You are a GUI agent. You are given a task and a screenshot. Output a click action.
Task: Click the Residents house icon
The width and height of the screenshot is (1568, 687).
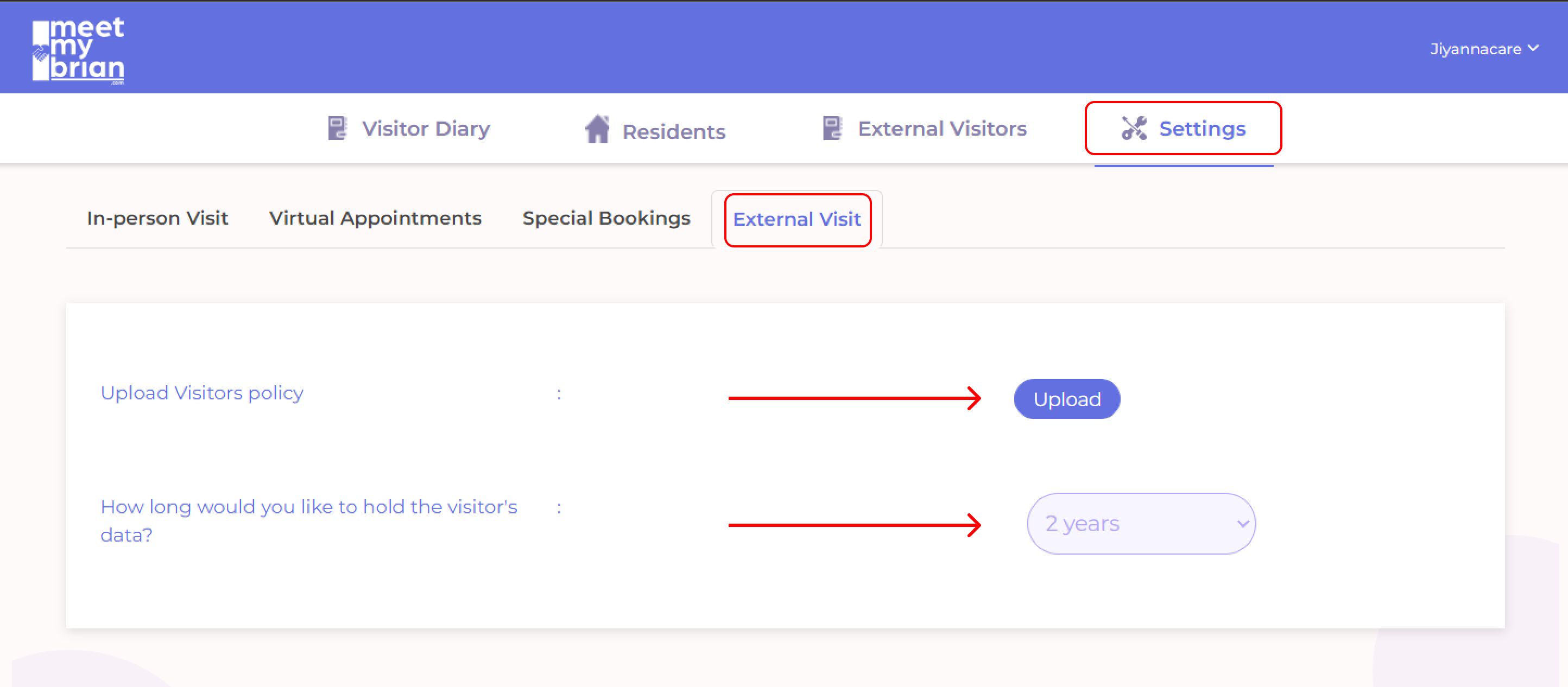(x=597, y=129)
